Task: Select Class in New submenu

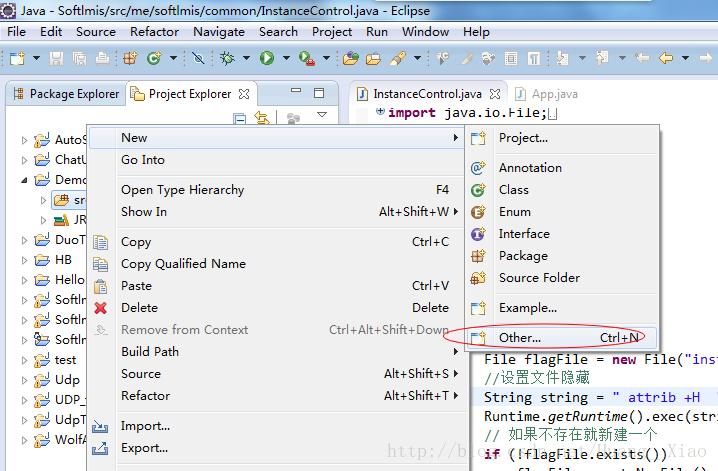Action: (x=562, y=189)
